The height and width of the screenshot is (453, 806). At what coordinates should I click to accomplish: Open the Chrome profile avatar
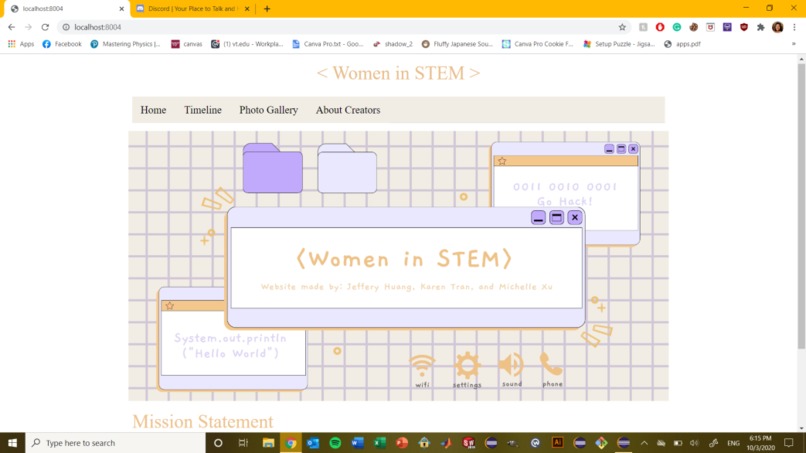click(778, 27)
